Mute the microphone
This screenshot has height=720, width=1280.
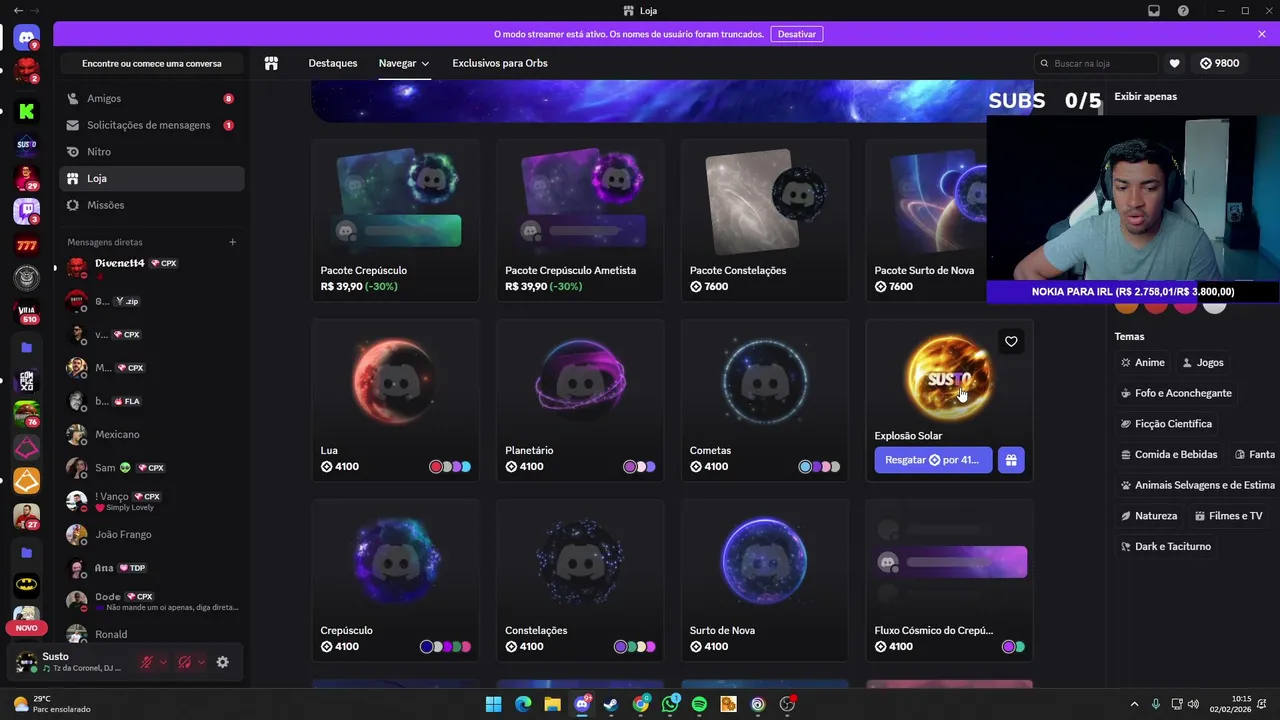pos(146,662)
